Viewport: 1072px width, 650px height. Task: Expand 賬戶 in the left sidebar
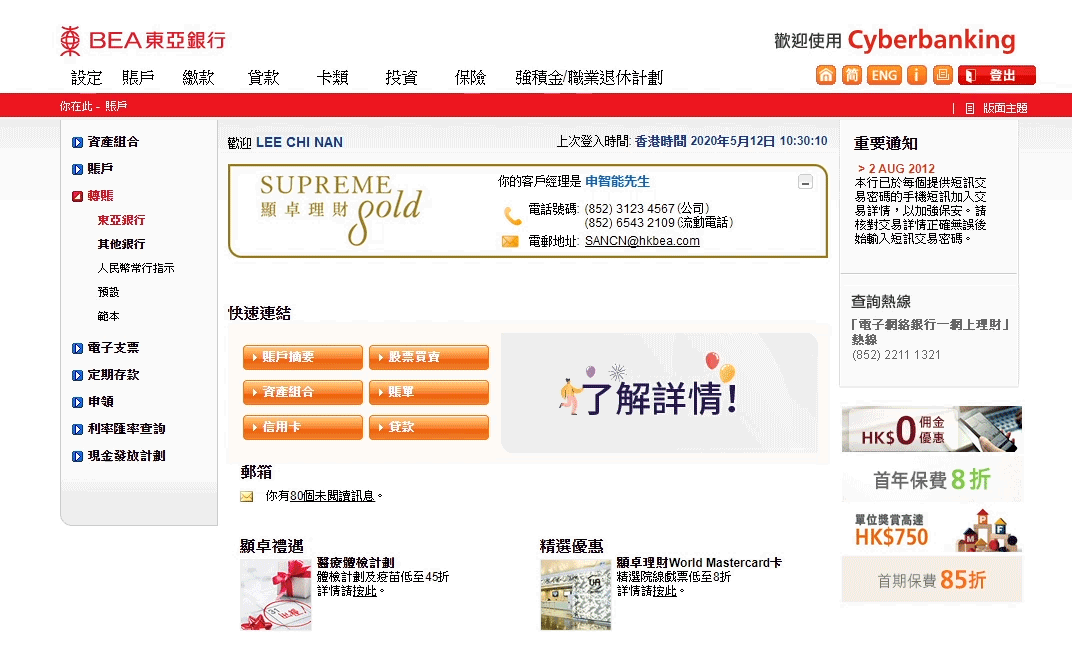(x=93, y=169)
